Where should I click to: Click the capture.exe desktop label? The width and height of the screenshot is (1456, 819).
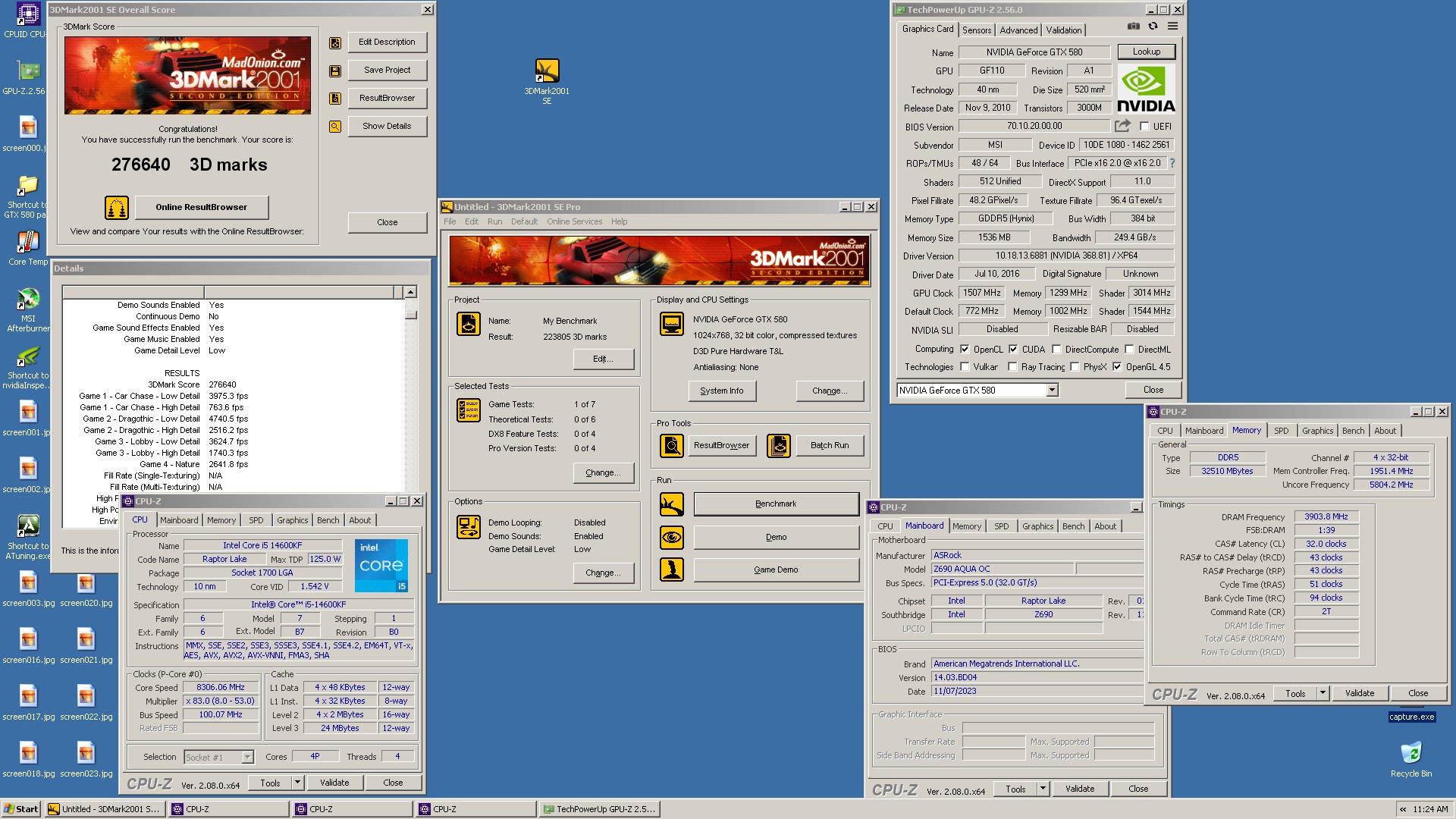point(1411,717)
